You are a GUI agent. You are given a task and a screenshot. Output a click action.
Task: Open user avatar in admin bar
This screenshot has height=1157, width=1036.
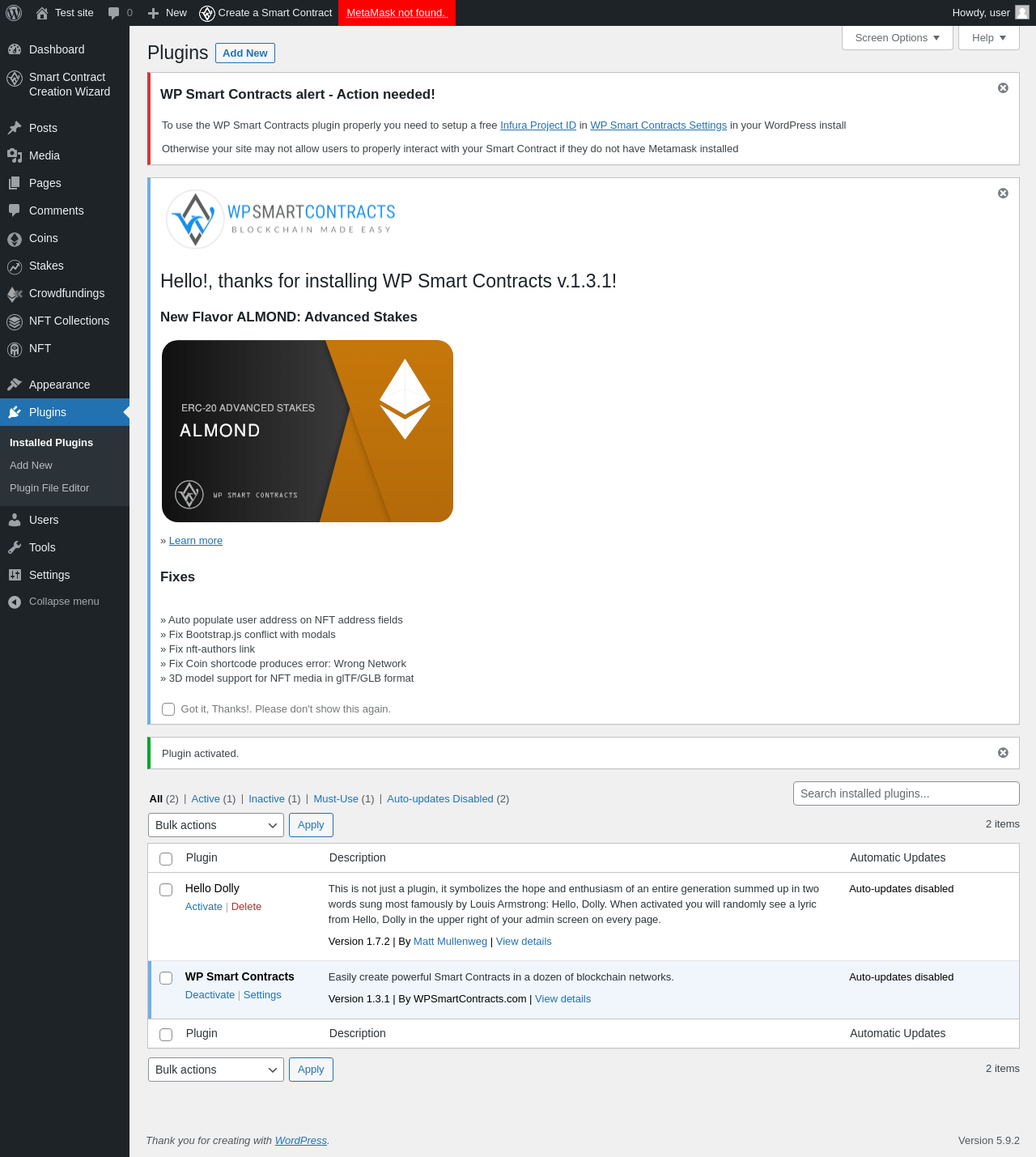pos(1022,12)
